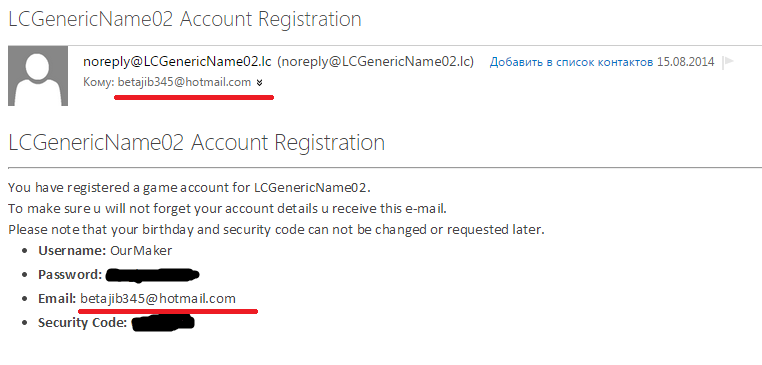The image size is (762, 365).
Task: Click the Account Registration heading in message body
Action: (196, 143)
